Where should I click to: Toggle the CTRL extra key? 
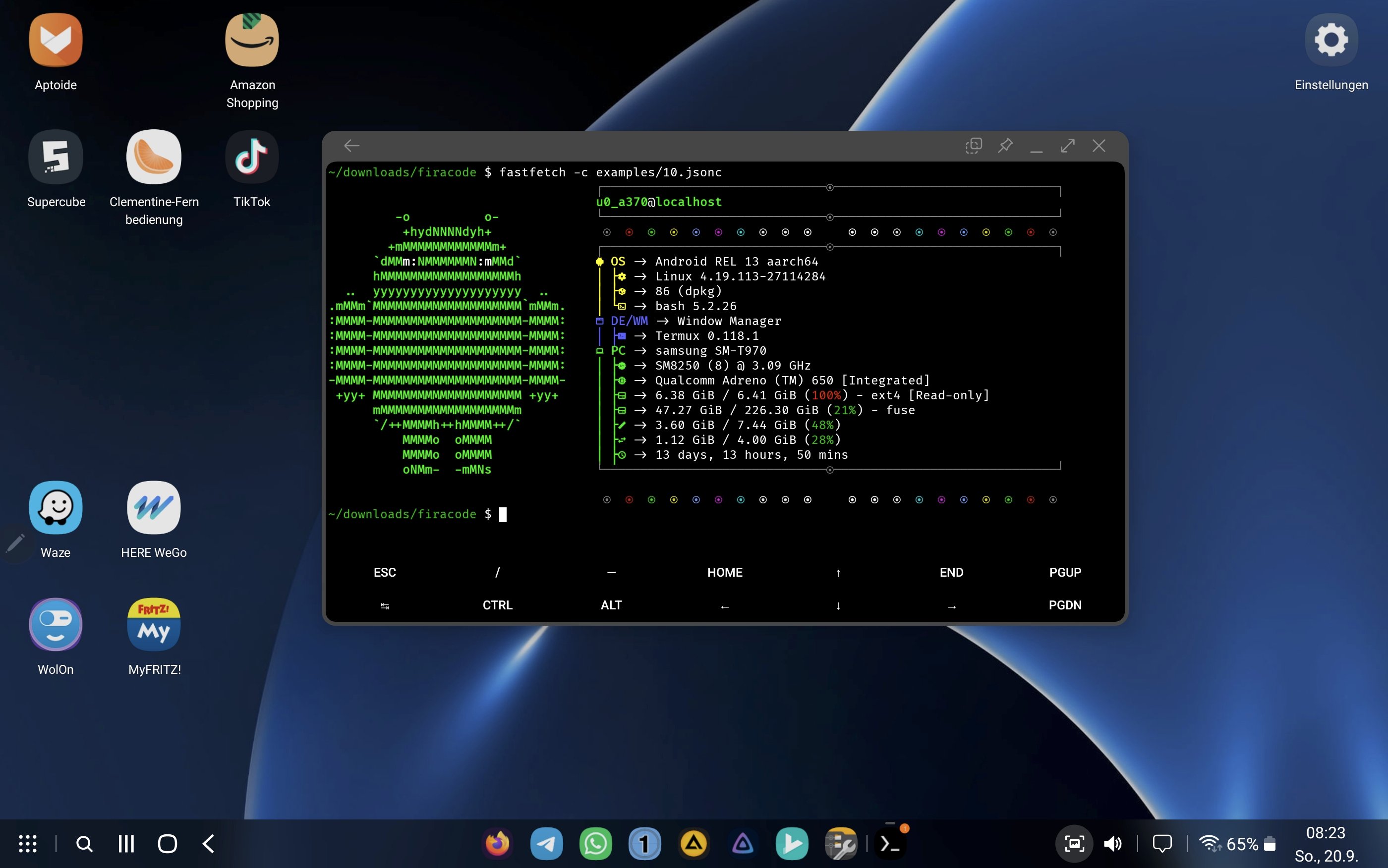497,605
